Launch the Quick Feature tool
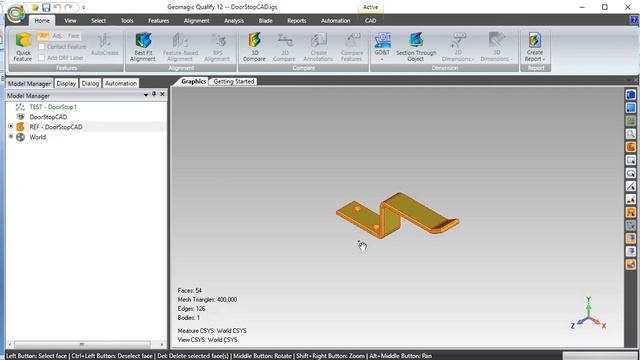Image resolution: width=640 pixels, height=360 pixels. pos(23,47)
